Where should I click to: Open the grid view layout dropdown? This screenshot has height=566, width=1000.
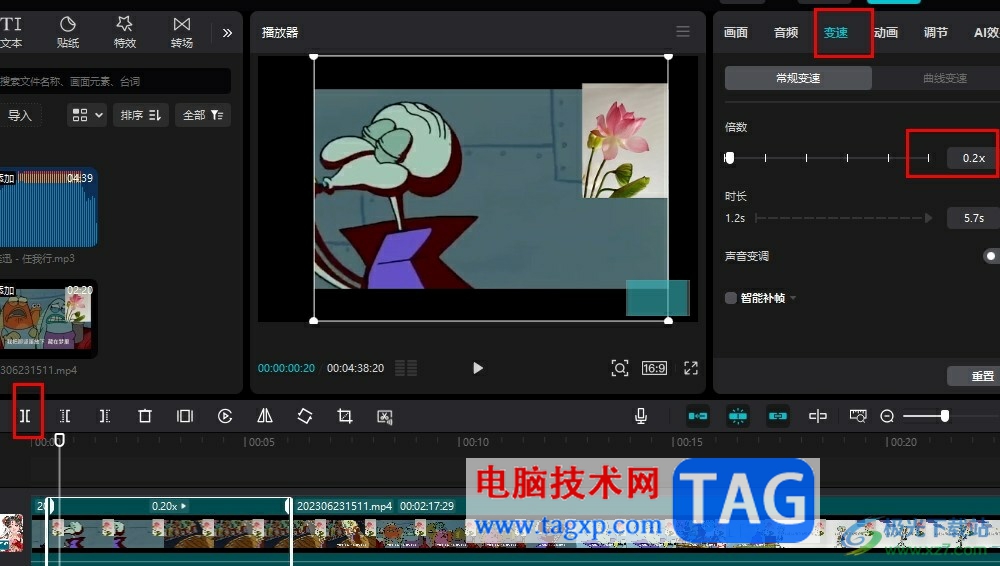click(87, 115)
